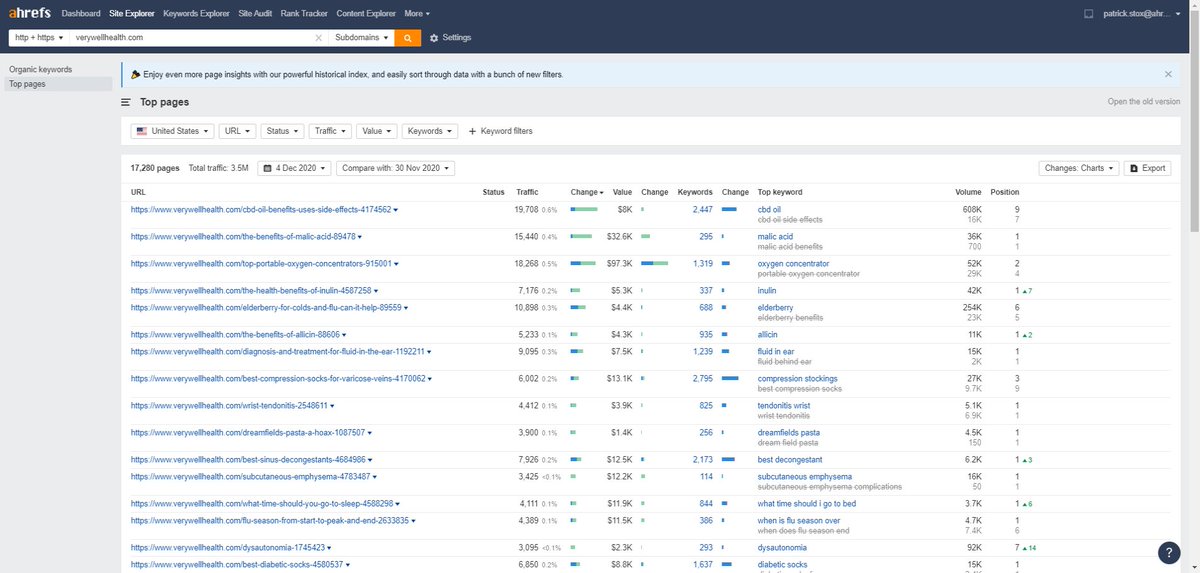The image size is (1200, 573).
Task: Open the dysautonomia URL
Action: [227, 547]
